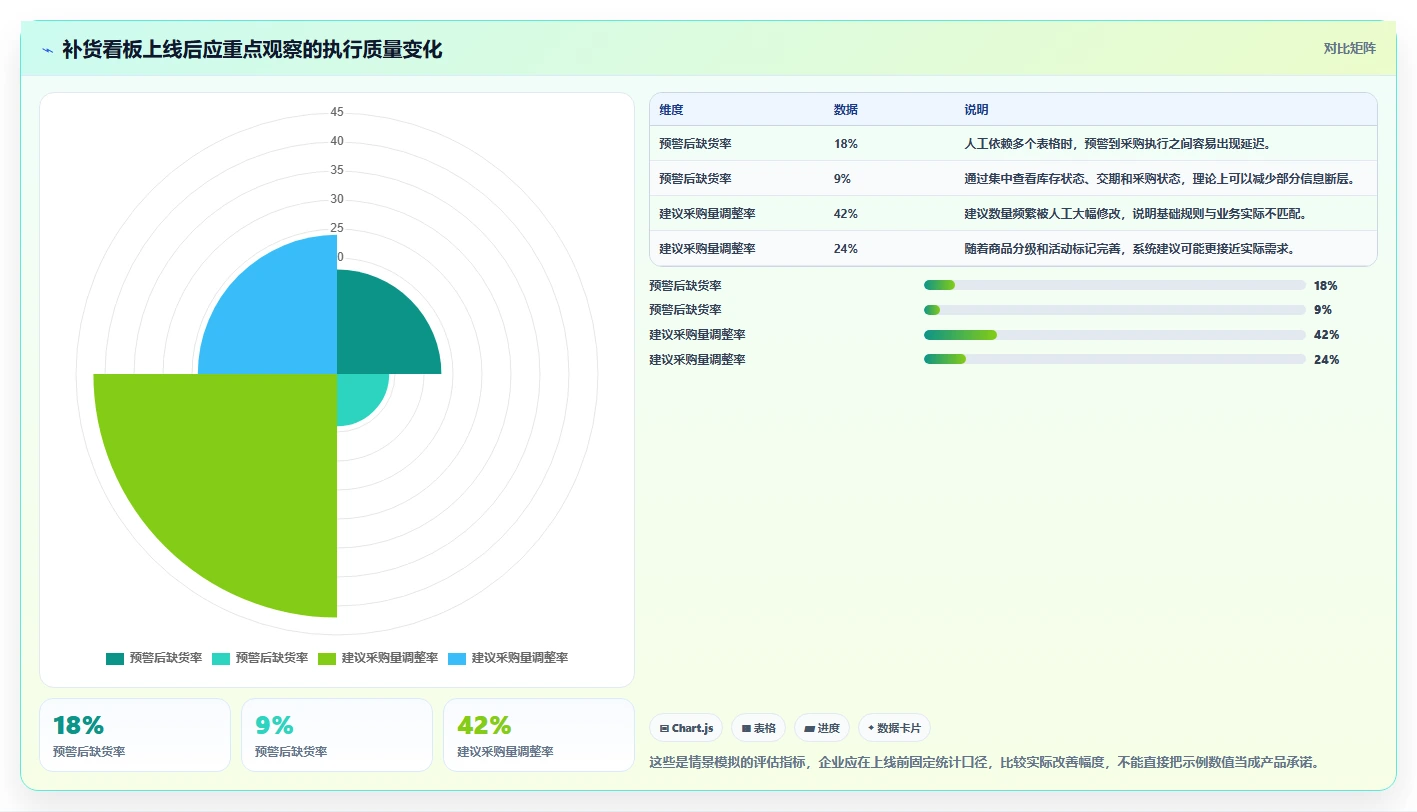Click the 45 axis label on the chart
This screenshot has height=812, width=1417.
point(337,112)
